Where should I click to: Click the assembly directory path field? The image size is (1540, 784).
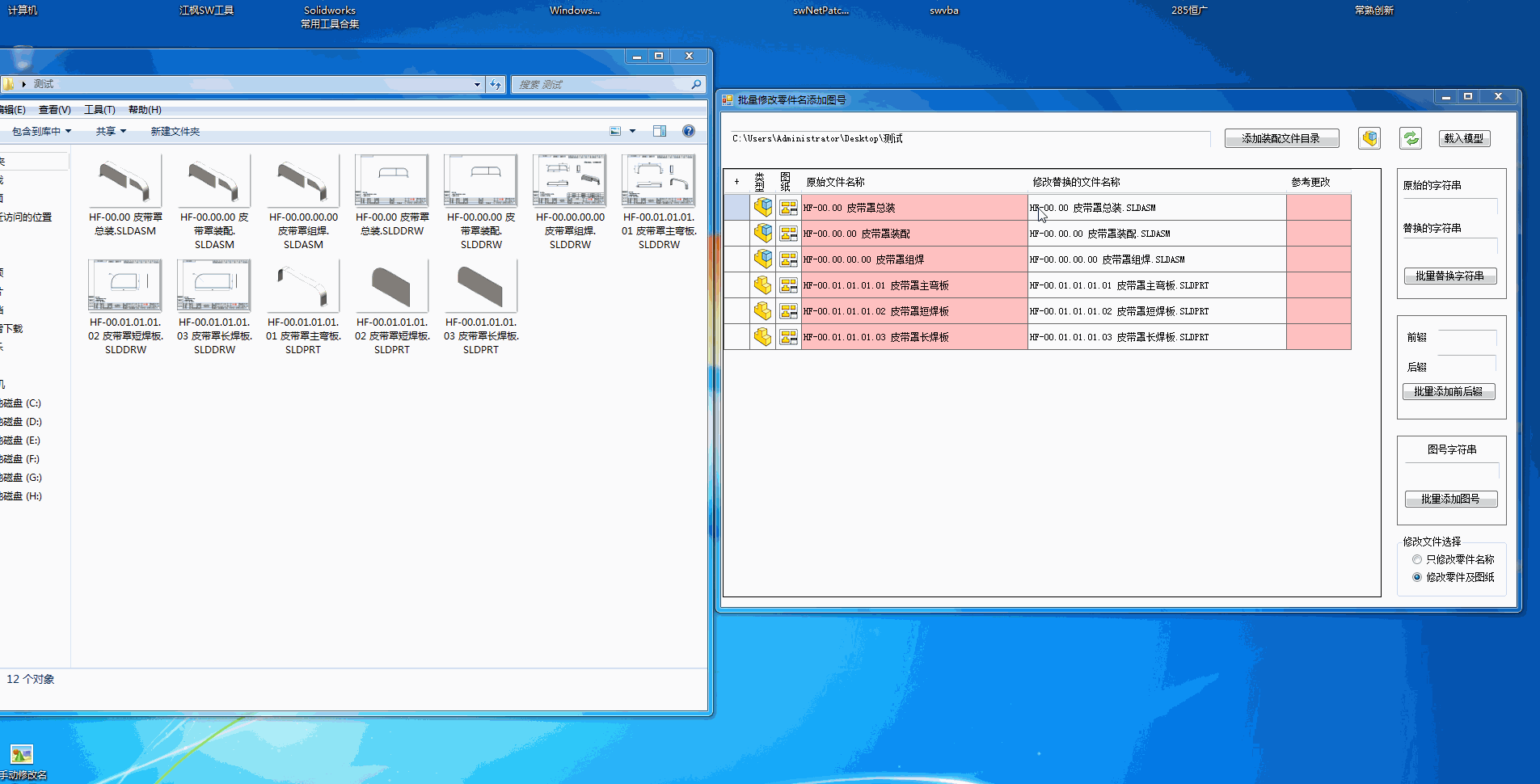coord(970,138)
